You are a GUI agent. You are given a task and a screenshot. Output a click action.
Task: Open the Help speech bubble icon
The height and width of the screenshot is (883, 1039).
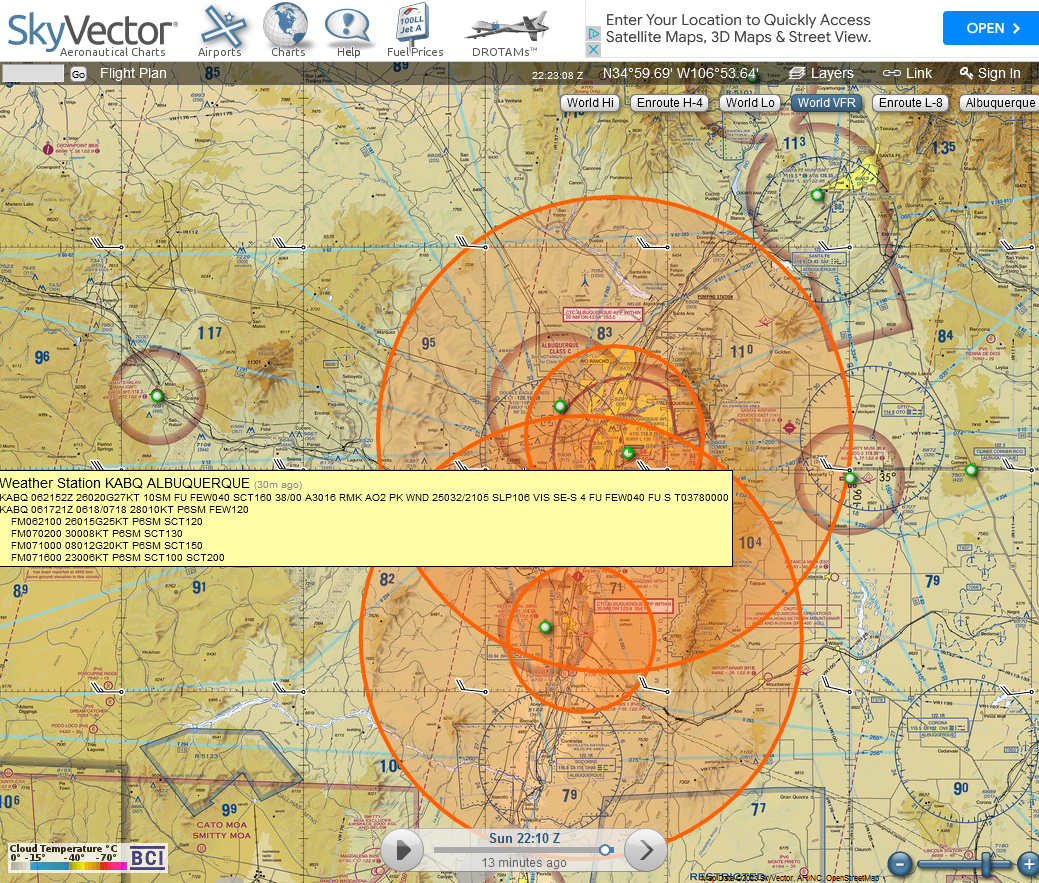[x=347, y=32]
